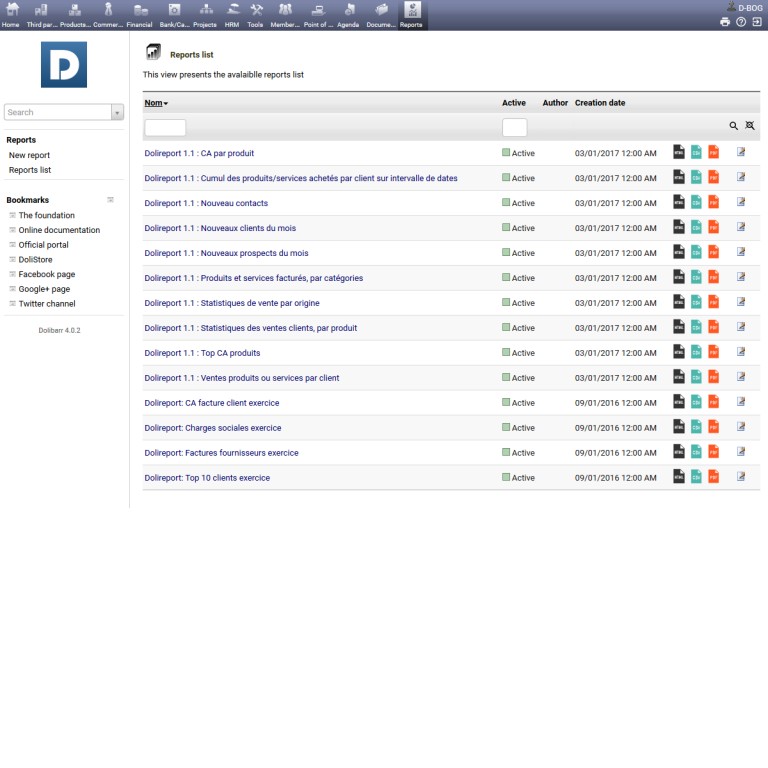The image size is (768, 768).
Task: Download CSV for 'Top 10 clients exercice'
Action: click(696, 477)
